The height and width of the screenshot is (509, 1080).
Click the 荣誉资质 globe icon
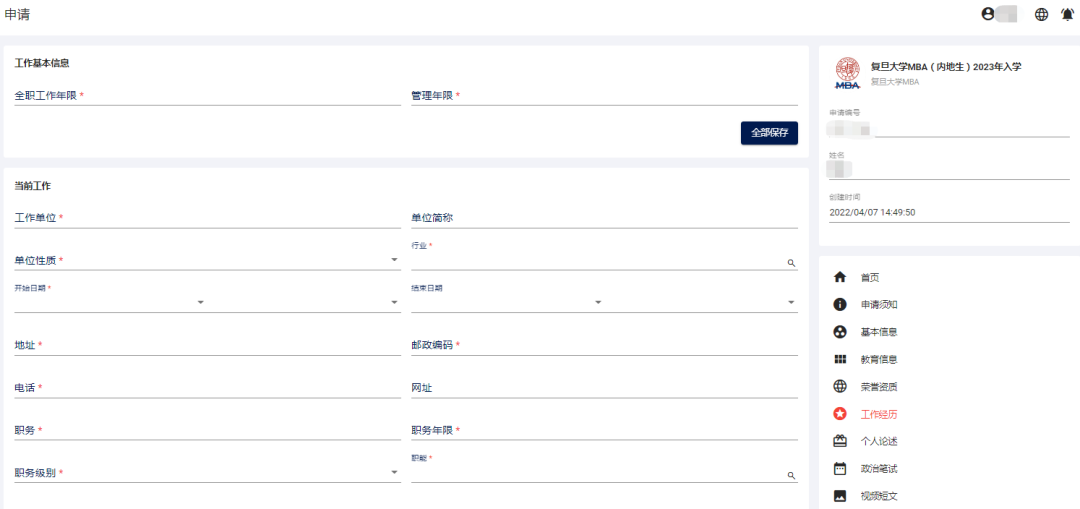pyautogui.click(x=840, y=386)
